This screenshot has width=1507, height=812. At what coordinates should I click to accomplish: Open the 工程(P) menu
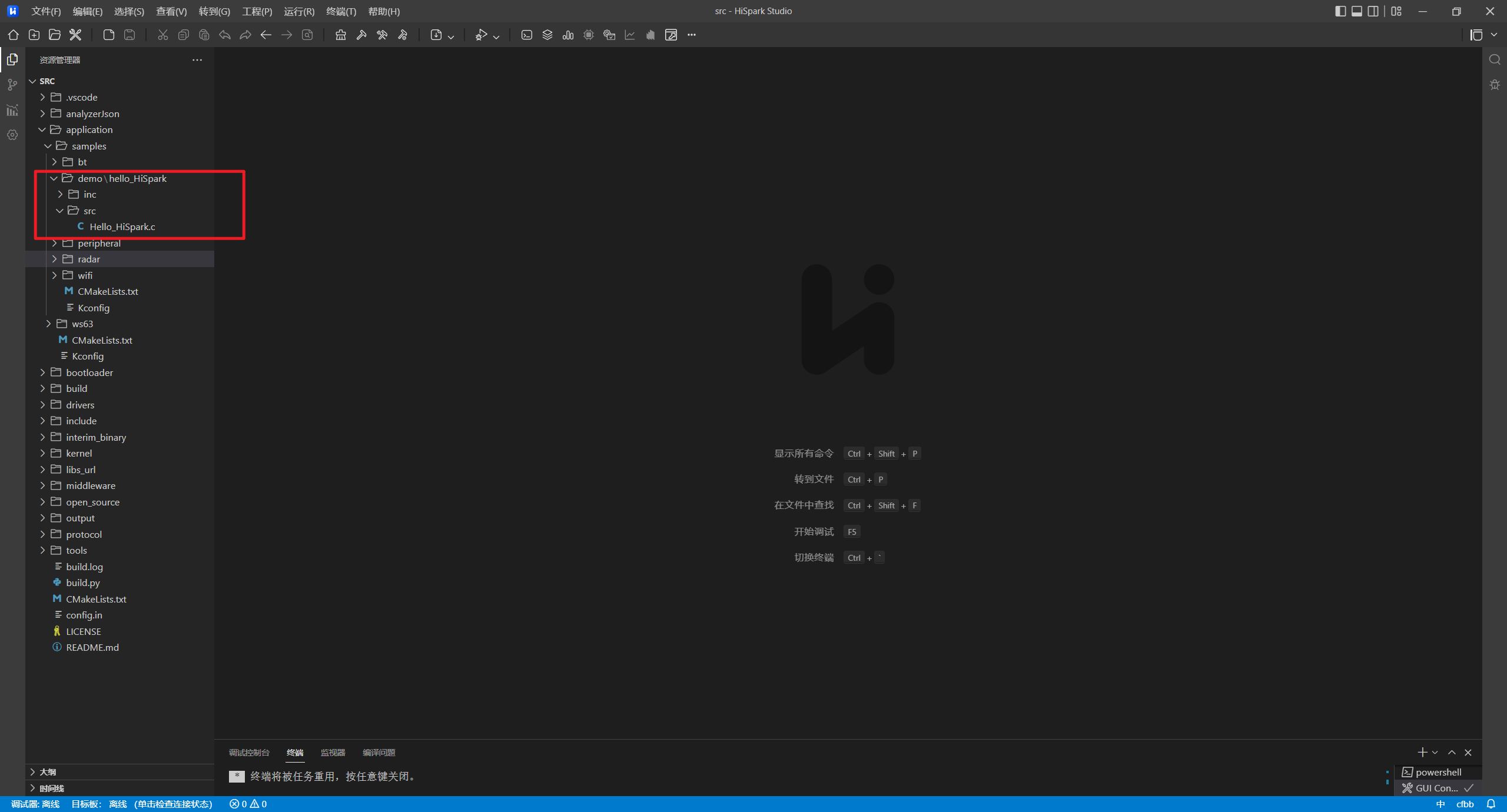[257, 11]
